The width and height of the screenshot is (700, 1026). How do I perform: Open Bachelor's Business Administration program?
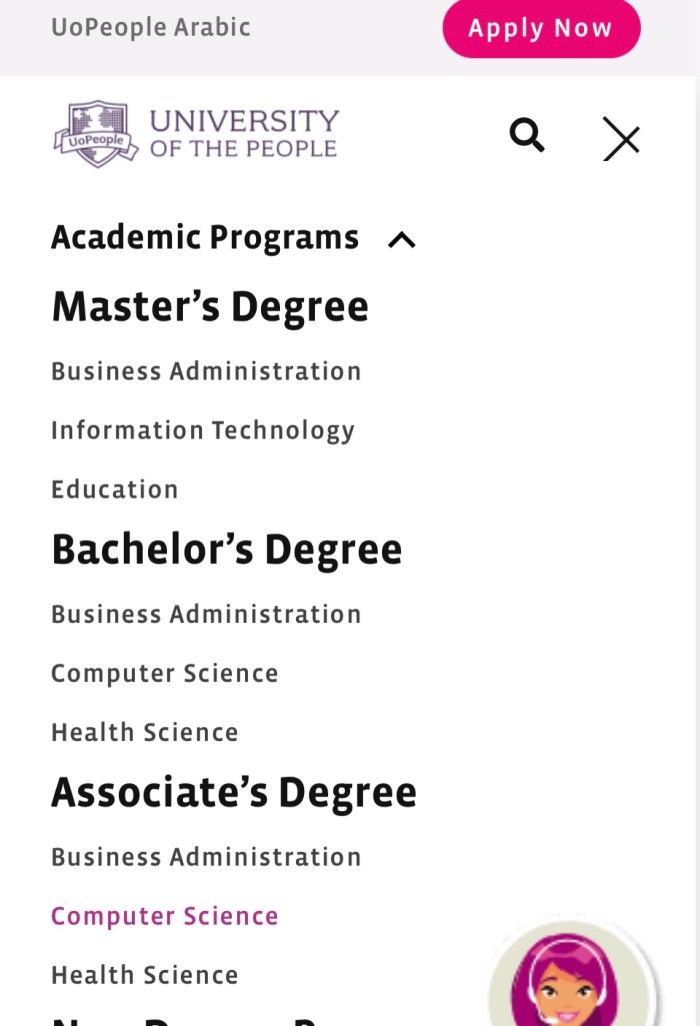[x=206, y=614]
